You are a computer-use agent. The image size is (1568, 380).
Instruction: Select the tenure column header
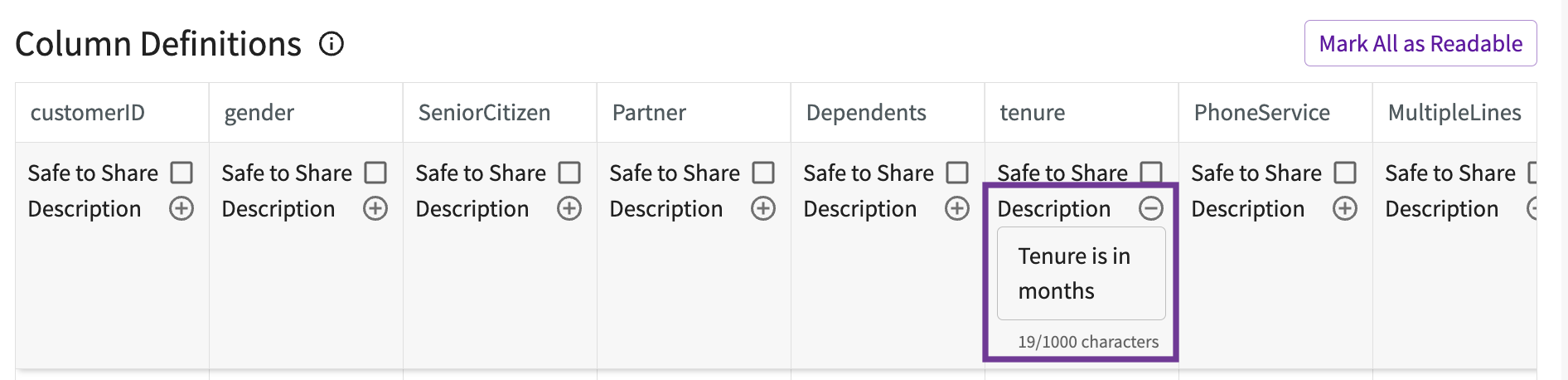(x=1082, y=113)
